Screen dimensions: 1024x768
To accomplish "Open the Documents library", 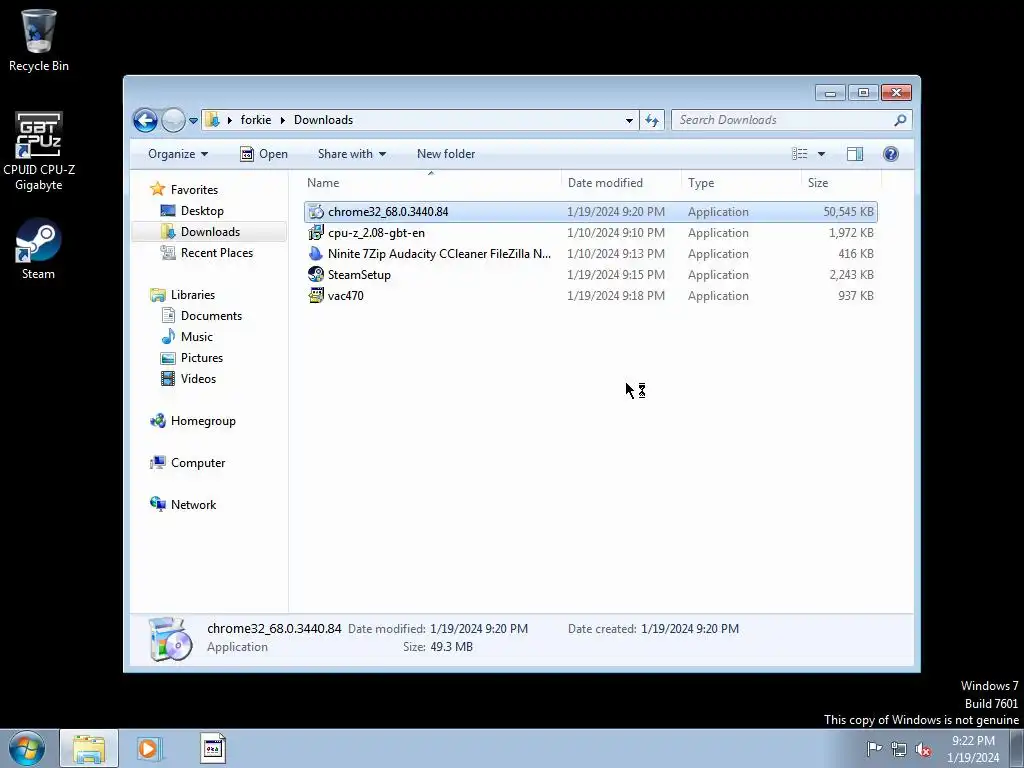I will [211, 316].
